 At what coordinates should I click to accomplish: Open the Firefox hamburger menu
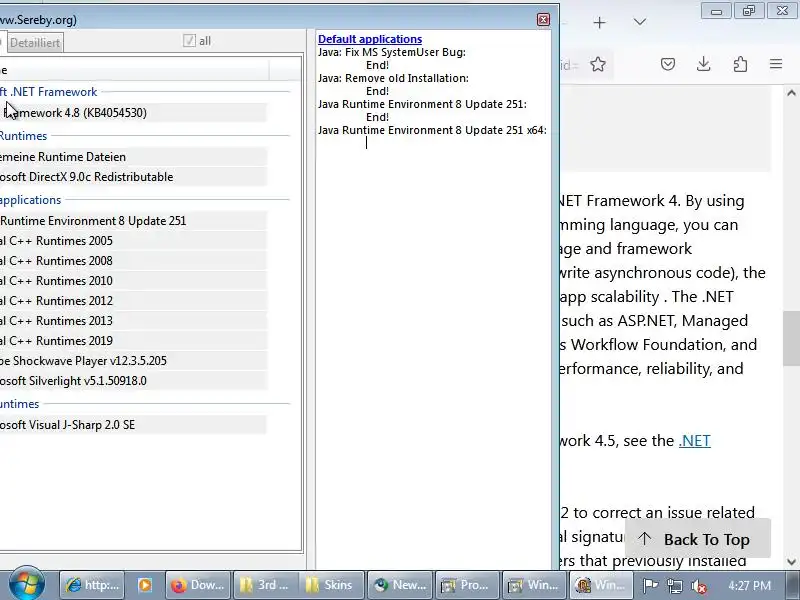776,64
